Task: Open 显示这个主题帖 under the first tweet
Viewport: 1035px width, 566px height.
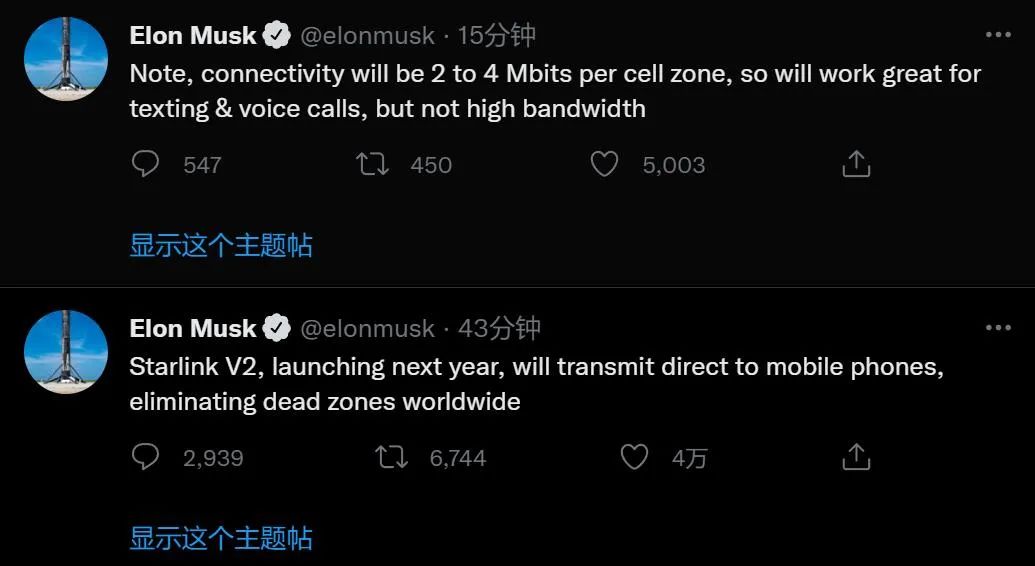Action: pos(220,246)
